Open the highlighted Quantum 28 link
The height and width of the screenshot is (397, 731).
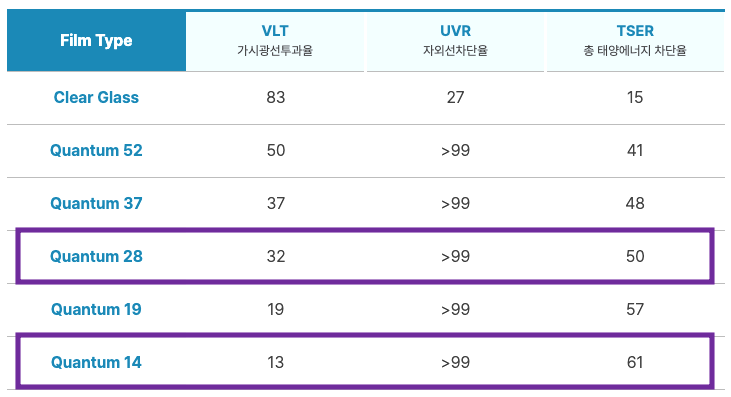pyautogui.click(x=96, y=256)
